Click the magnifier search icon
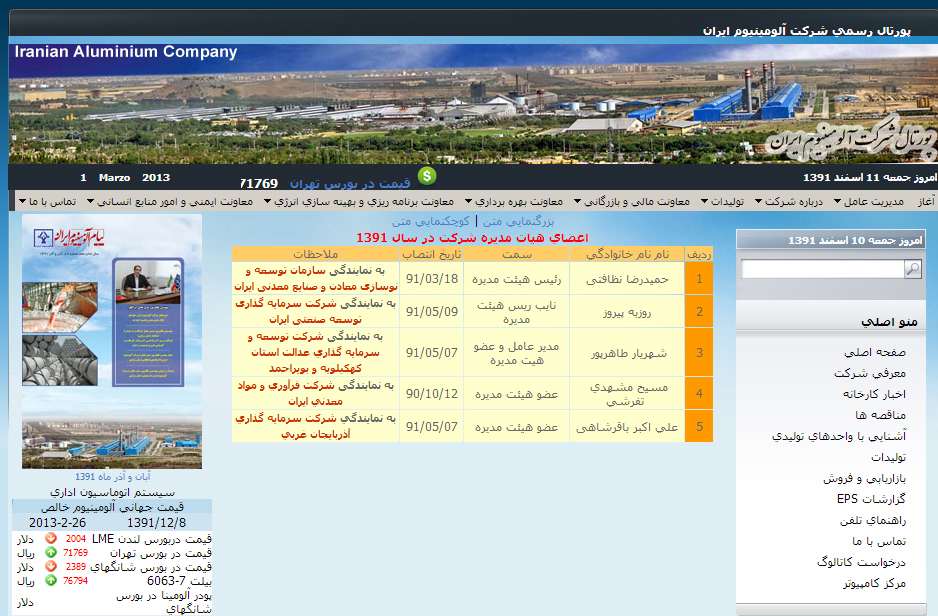The height and width of the screenshot is (616, 938). [913, 269]
